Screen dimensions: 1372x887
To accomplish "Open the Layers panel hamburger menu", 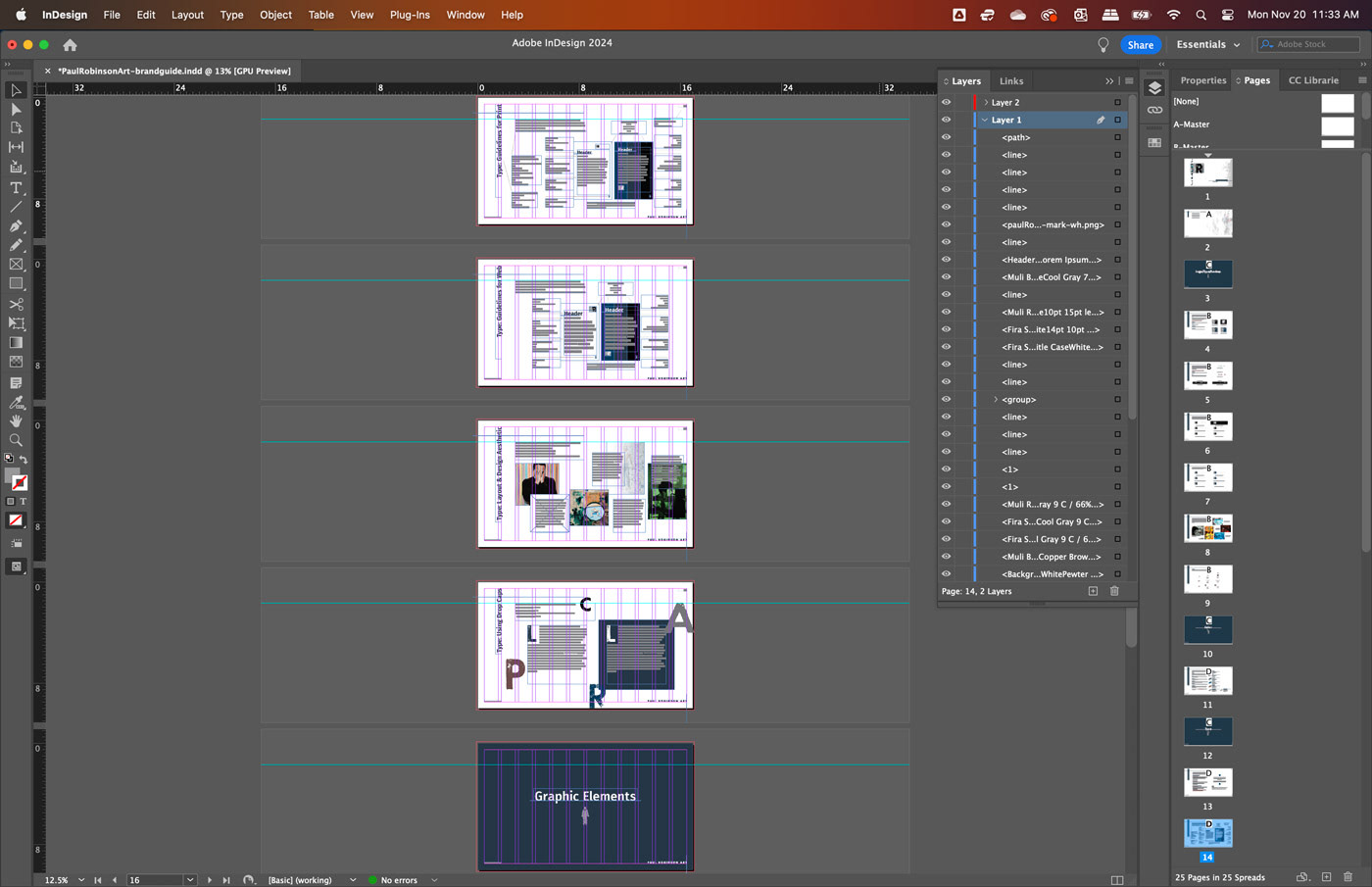I will [1129, 81].
